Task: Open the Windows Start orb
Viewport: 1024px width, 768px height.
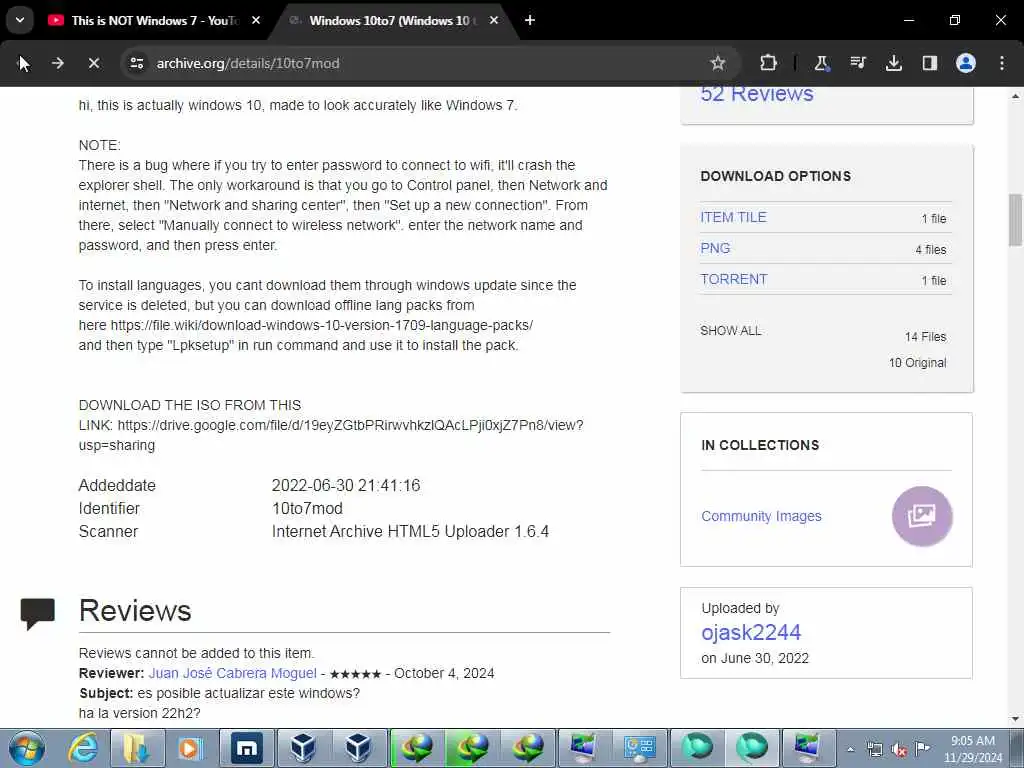Action: [26, 748]
